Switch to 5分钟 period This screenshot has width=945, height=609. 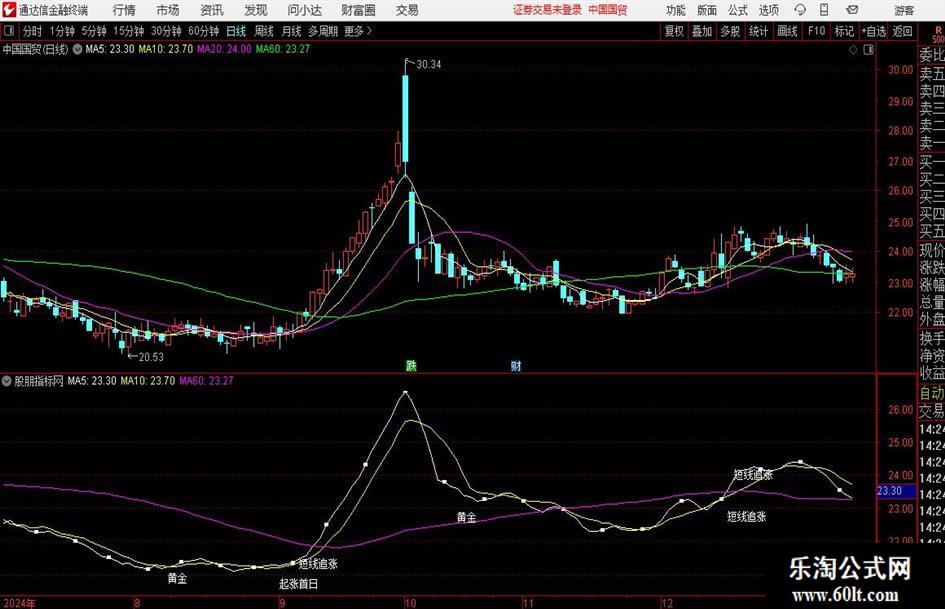click(93, 31)
